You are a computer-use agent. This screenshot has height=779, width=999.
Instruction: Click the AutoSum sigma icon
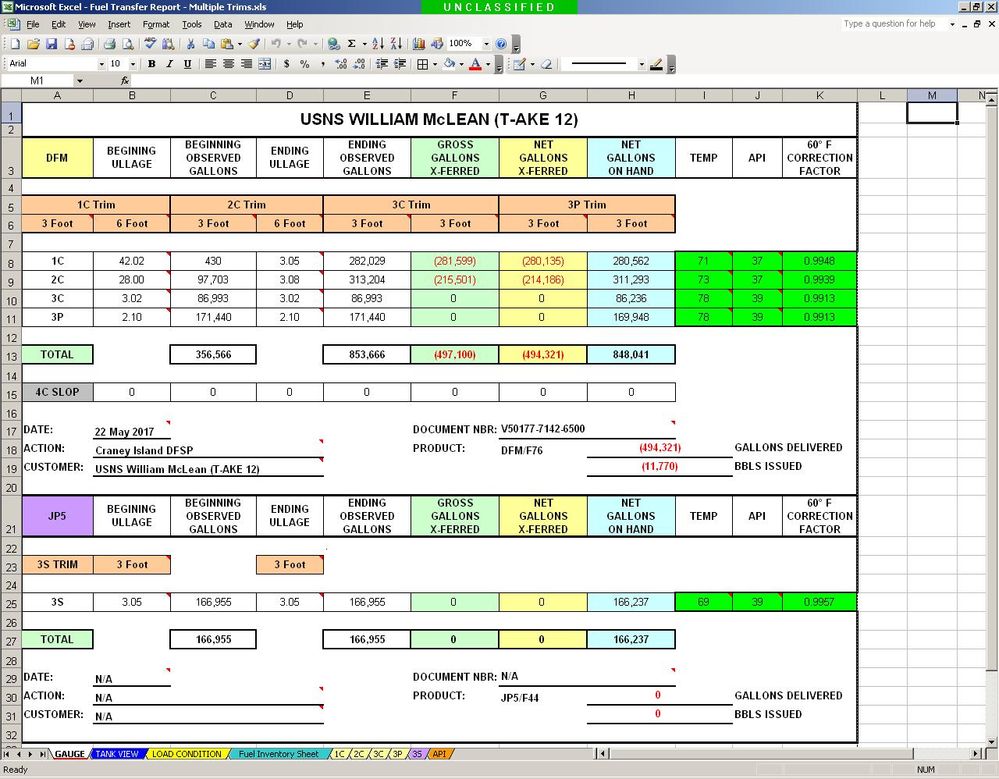[x=351, y=44]
